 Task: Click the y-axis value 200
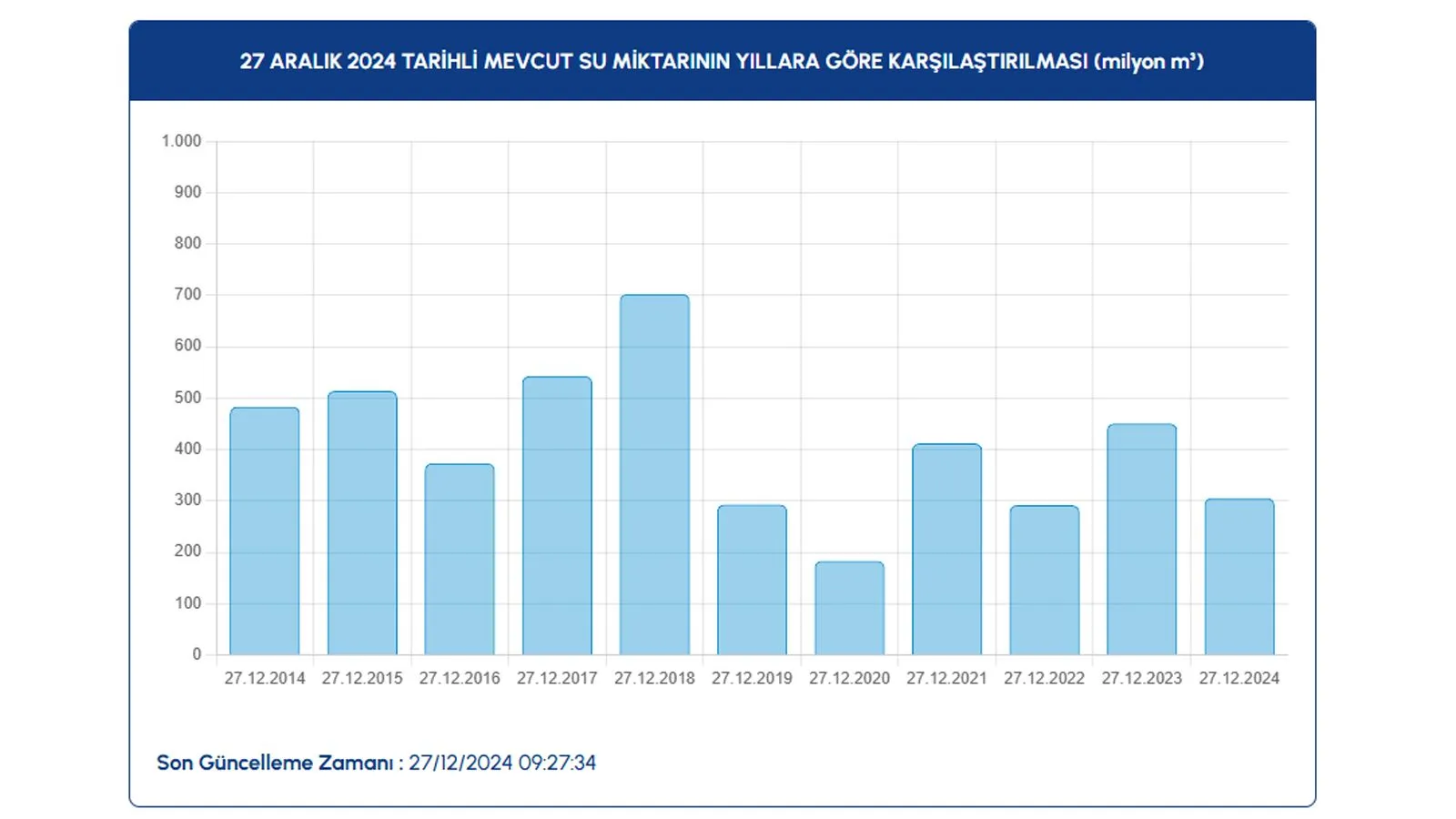click(x=187, y=551)
